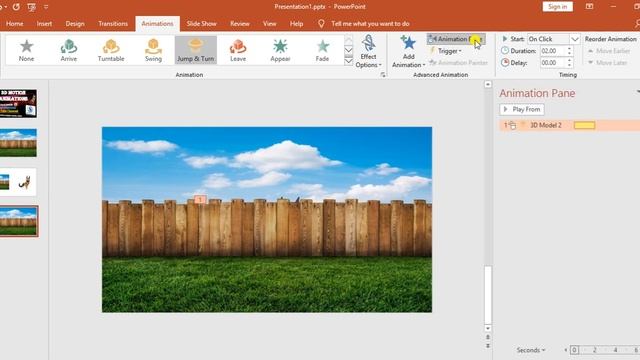Viewport: 640px width, 360px height.
Task: Open the Home ribbon tab
Action: (15, 24)
